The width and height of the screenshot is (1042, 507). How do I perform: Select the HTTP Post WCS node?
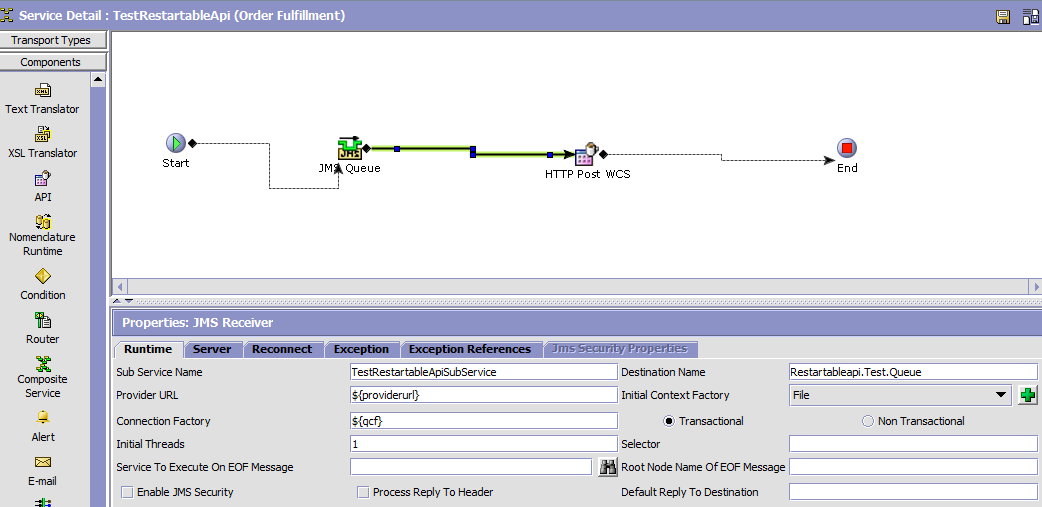click(x=585, y=154)
